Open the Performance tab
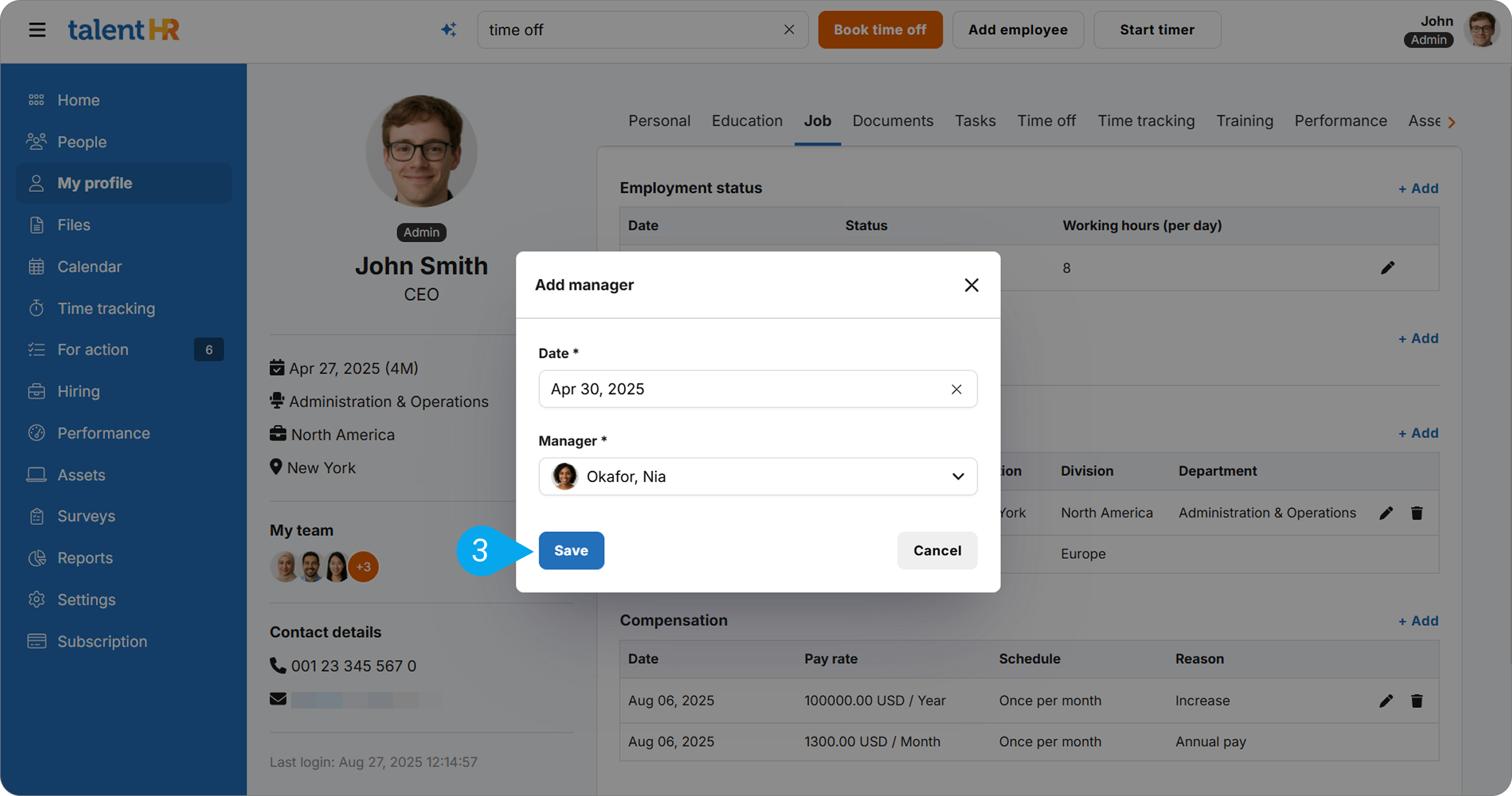The width and height of the screenshot is (1512, 796). (x=1341, y=121)
